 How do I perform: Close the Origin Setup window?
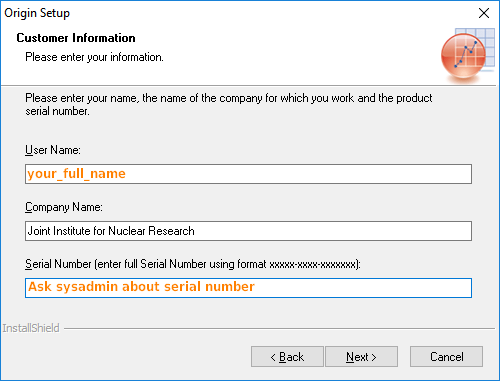(484, 13)
